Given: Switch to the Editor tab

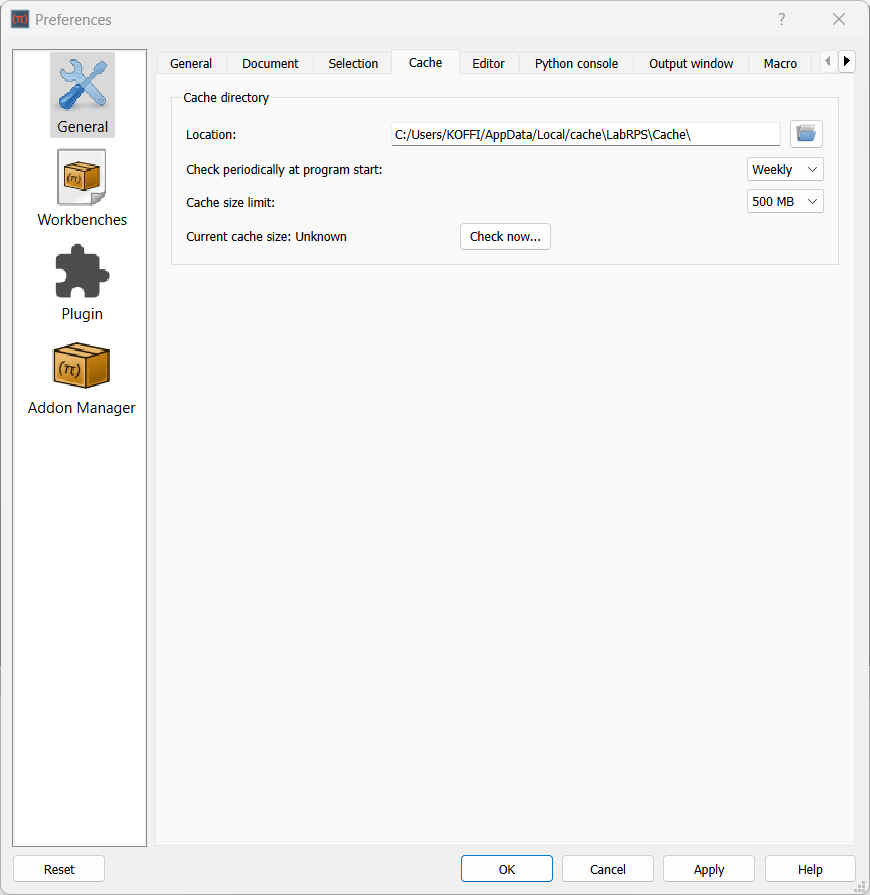Looking at the screenshot, I should coord(489,62).
